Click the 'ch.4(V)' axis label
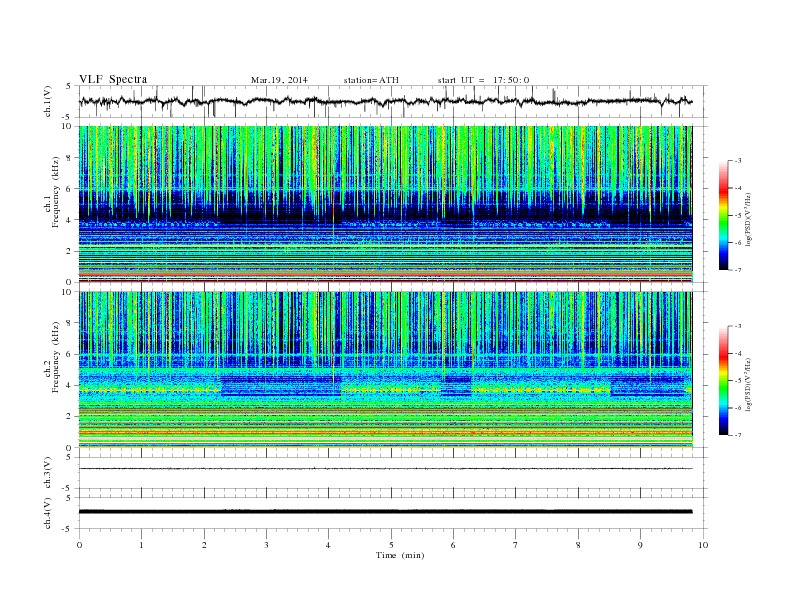Screen dimensions: 792x612 (x=48, y=513)
